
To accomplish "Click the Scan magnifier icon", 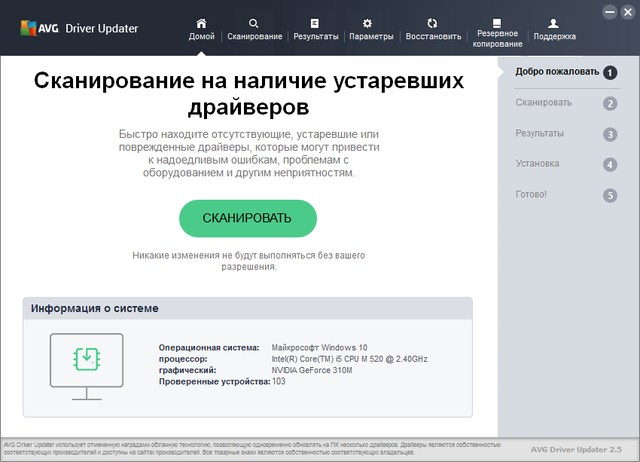I will point(254,22).
